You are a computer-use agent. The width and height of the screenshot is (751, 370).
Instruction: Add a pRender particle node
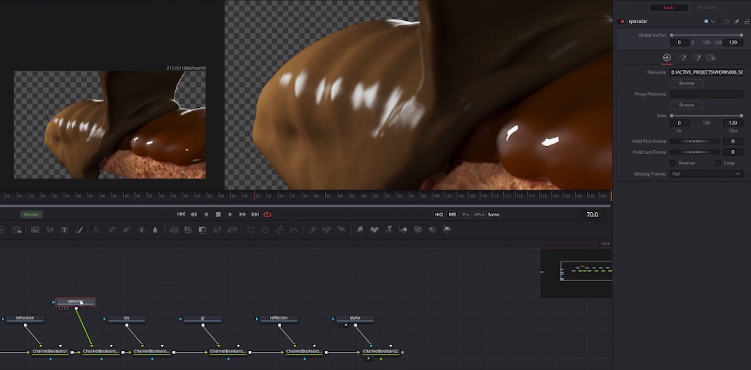pos(341,230)
